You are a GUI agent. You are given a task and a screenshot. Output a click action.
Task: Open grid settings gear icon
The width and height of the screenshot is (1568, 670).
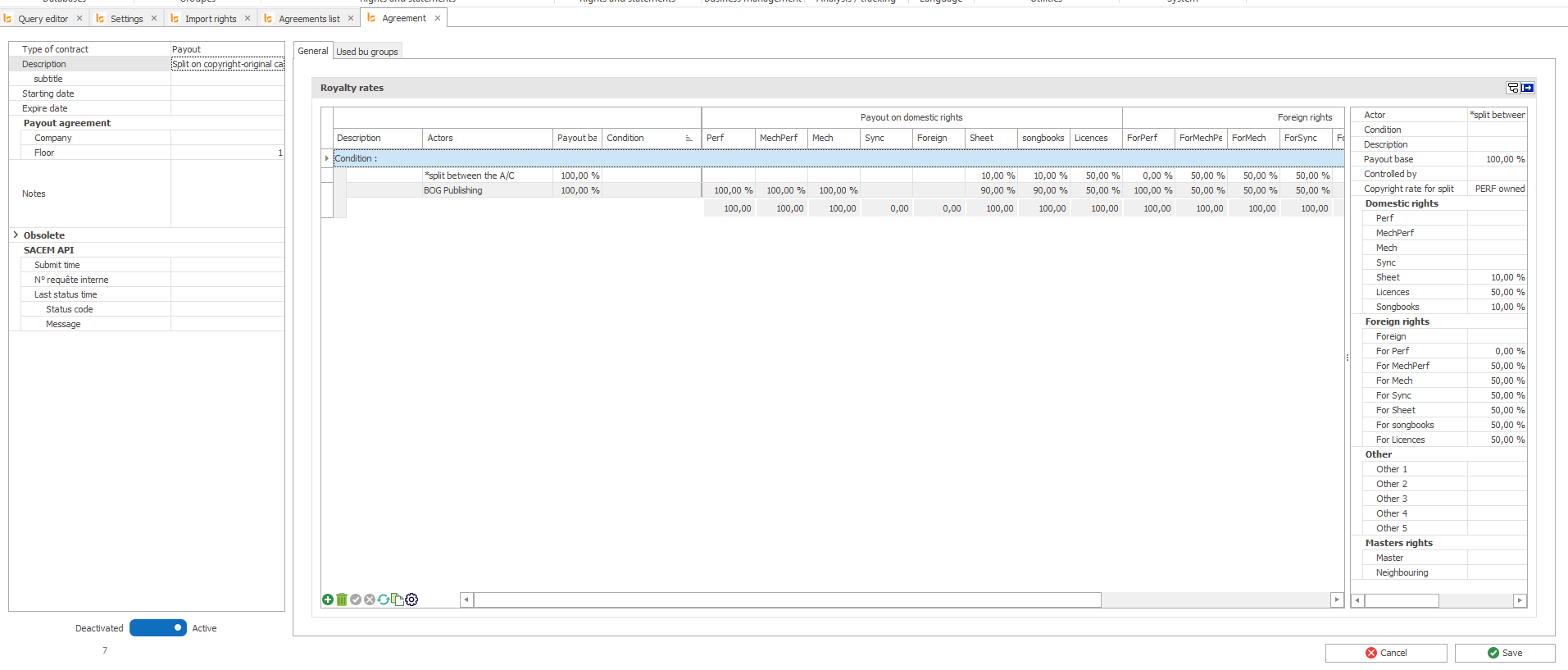411,599
